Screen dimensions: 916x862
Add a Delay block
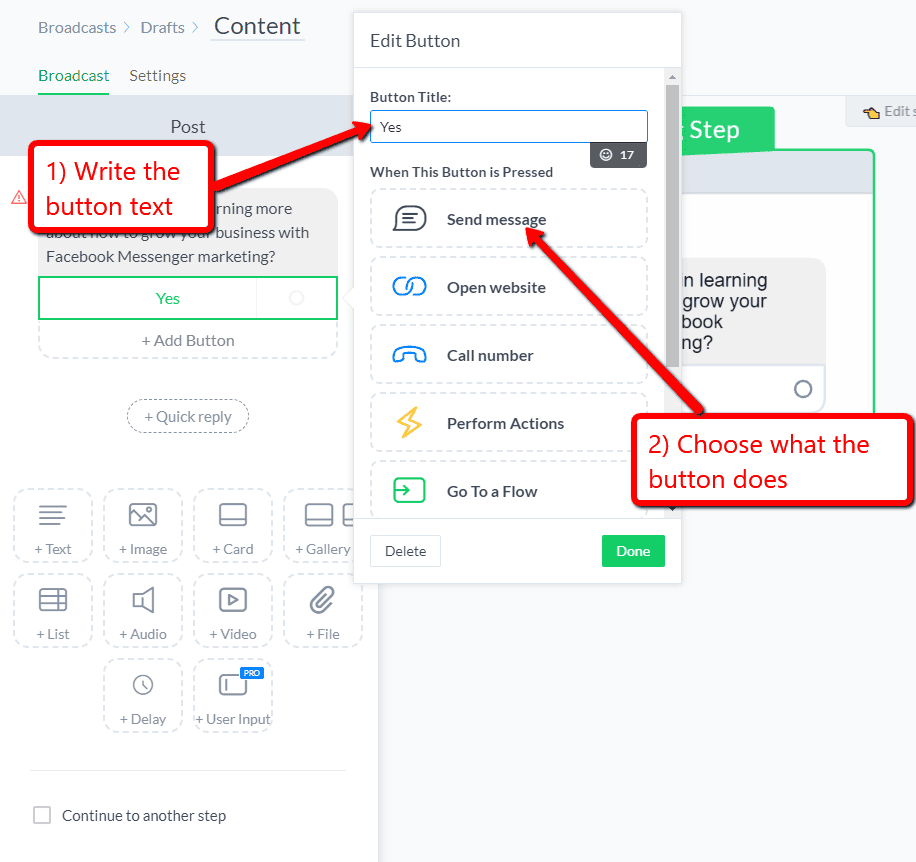click(x=143, y=696)
